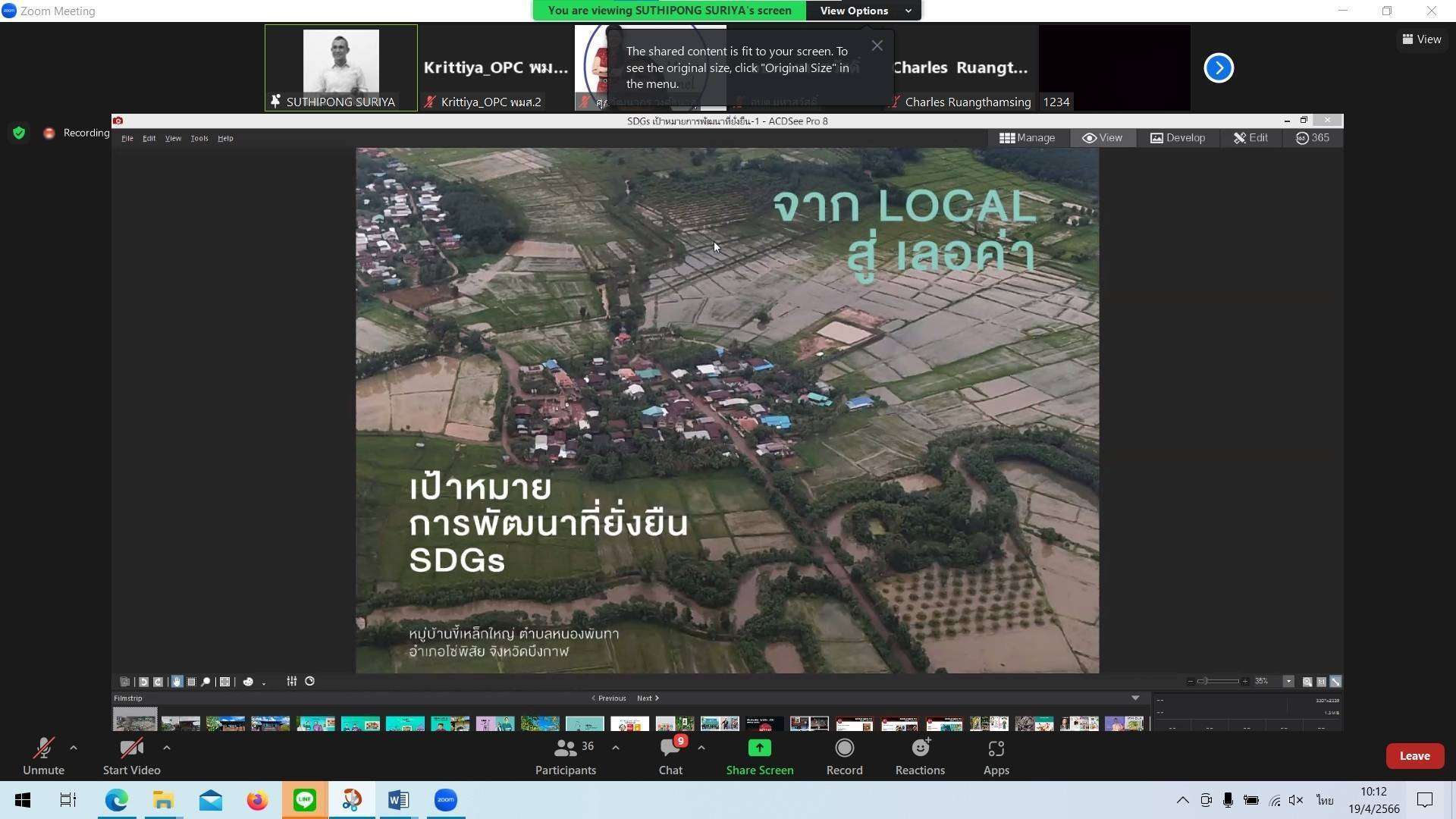Select the Hand scroll tool
This screenshot has height=819, width=1456.
pos(177,682)
